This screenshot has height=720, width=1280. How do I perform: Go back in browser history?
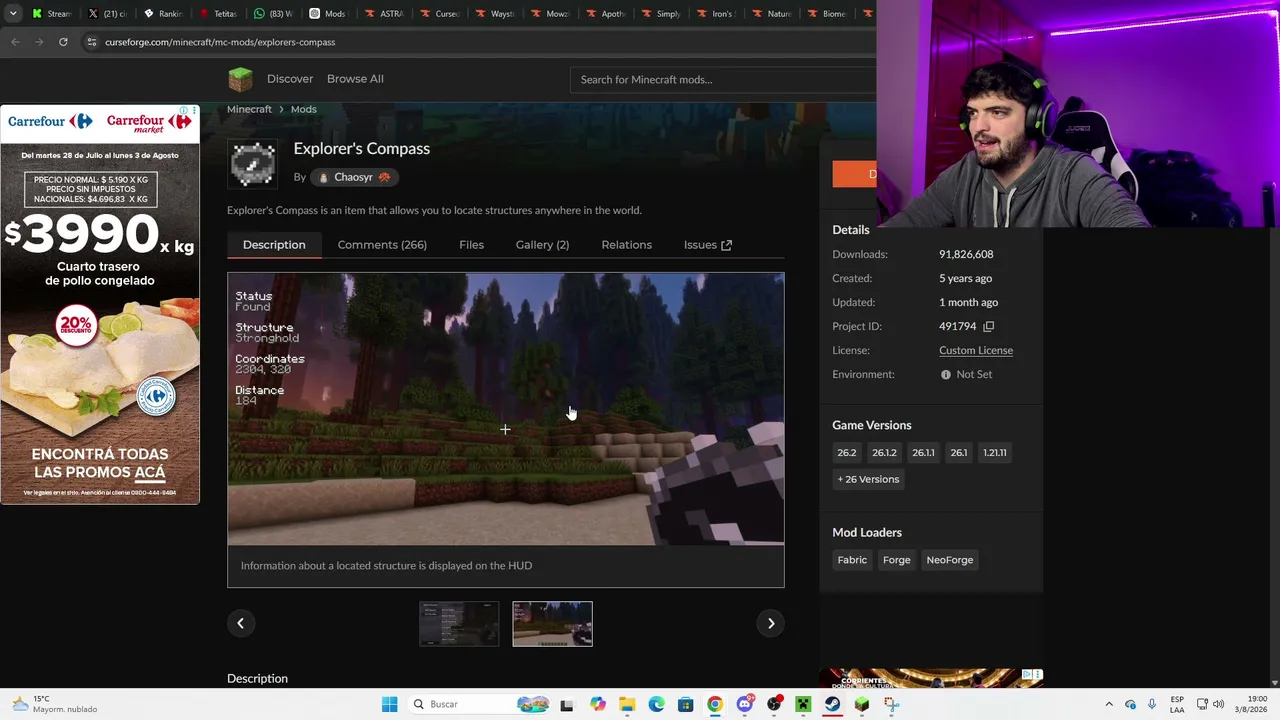15,42
